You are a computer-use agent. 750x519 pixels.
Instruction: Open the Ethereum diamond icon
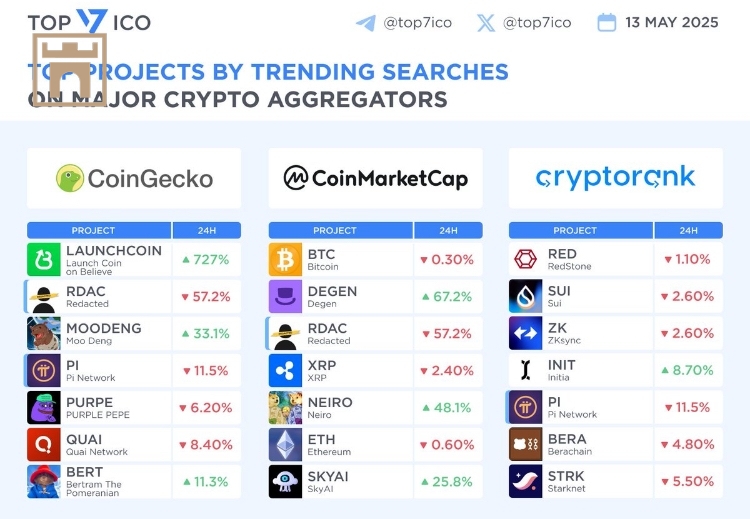(x=285, y=445)
